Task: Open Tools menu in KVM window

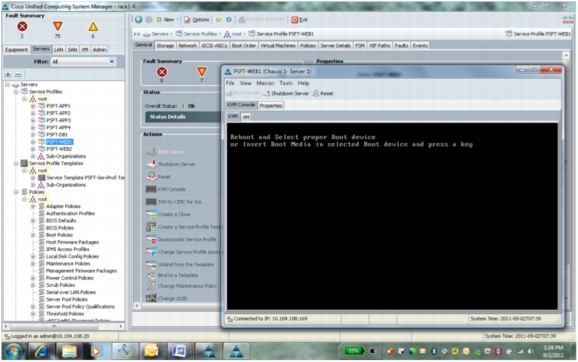Action: pos(286,83)
